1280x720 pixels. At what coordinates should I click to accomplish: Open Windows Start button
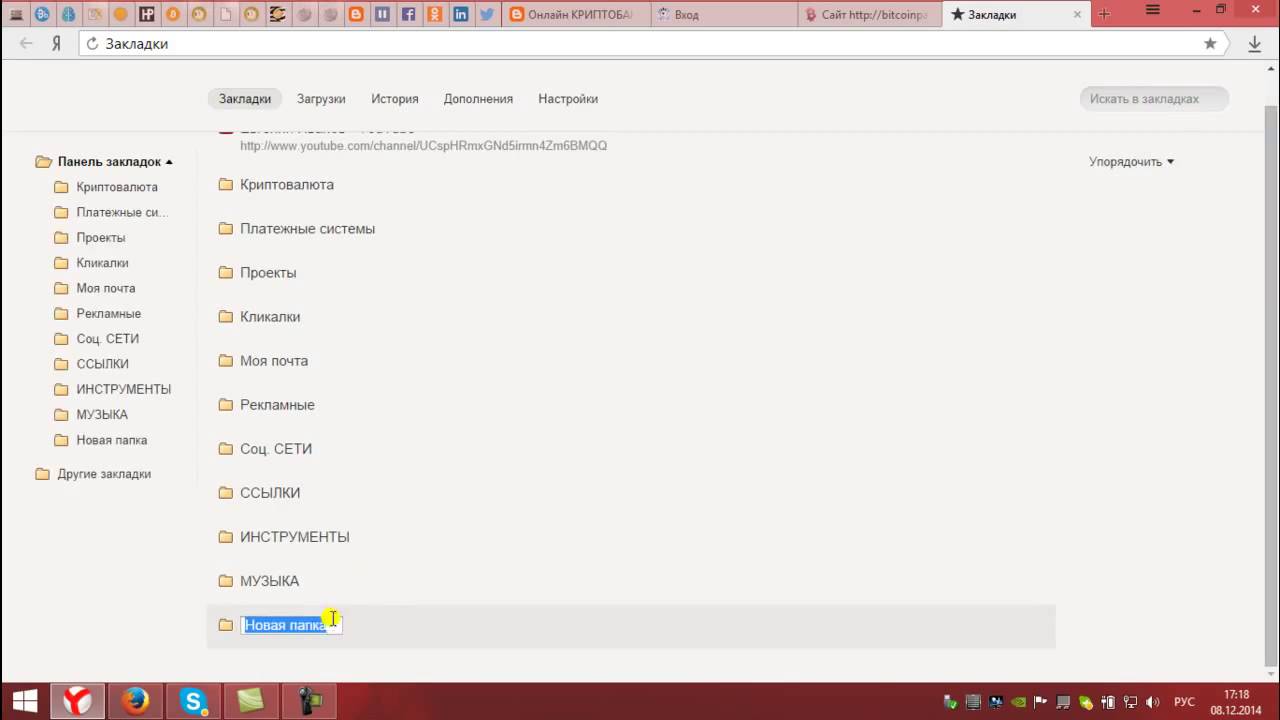[24, 701]
